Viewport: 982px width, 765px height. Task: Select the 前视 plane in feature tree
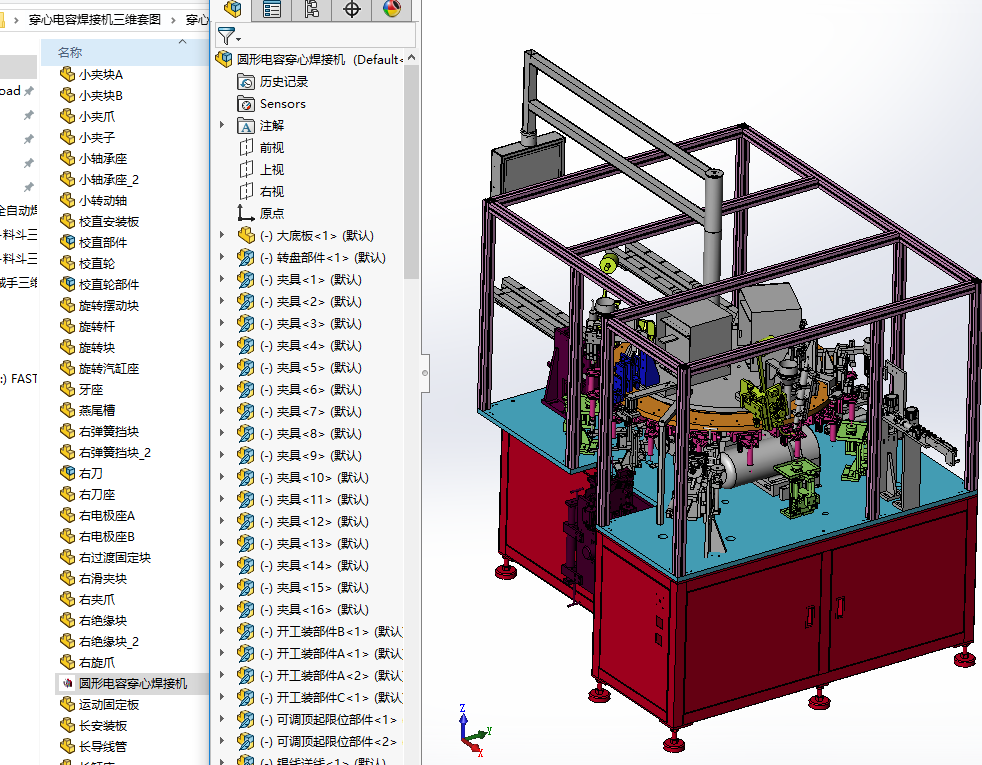[x=271, y=148]
